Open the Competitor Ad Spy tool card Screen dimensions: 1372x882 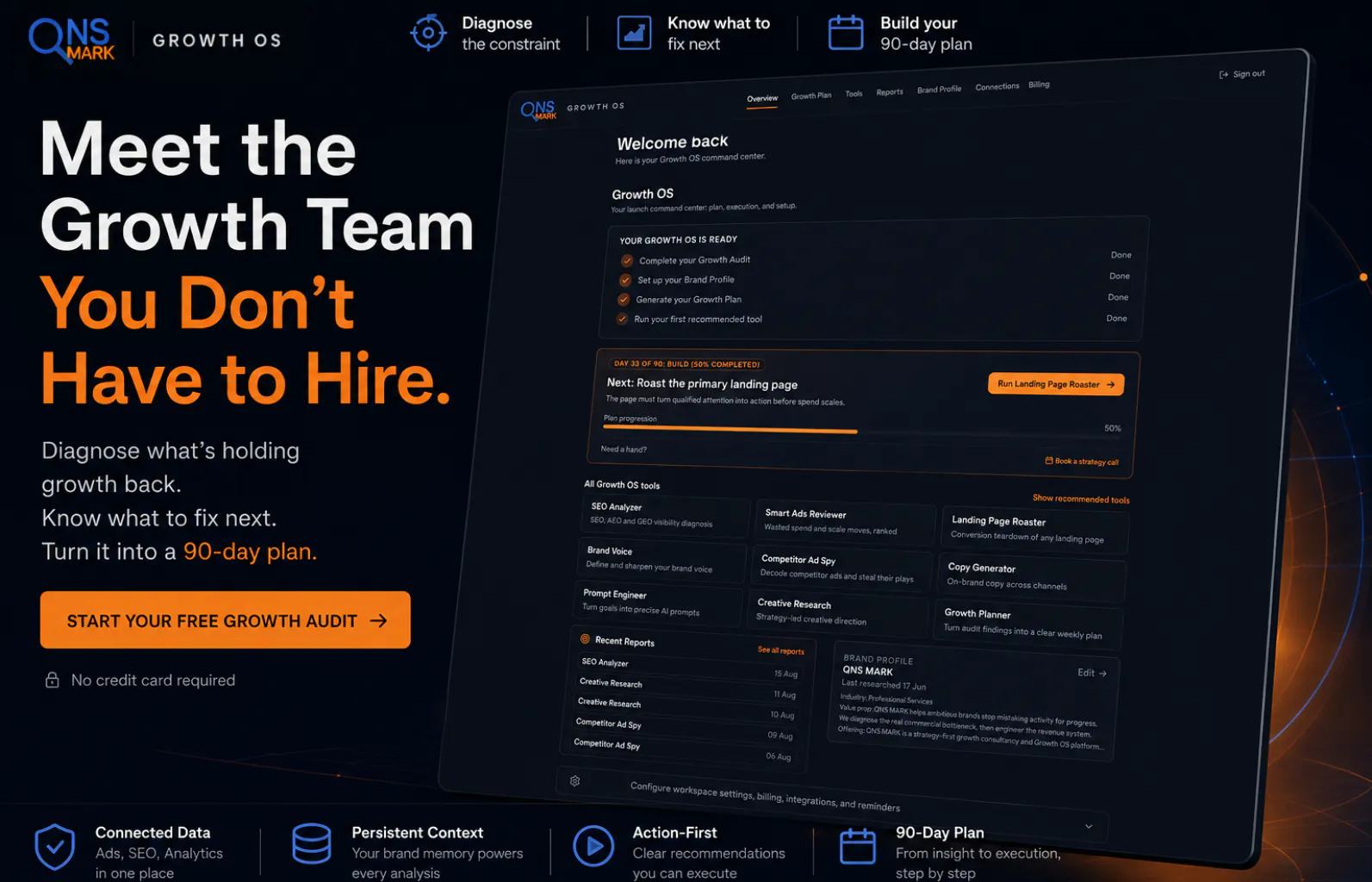click(x=841, y=568)
